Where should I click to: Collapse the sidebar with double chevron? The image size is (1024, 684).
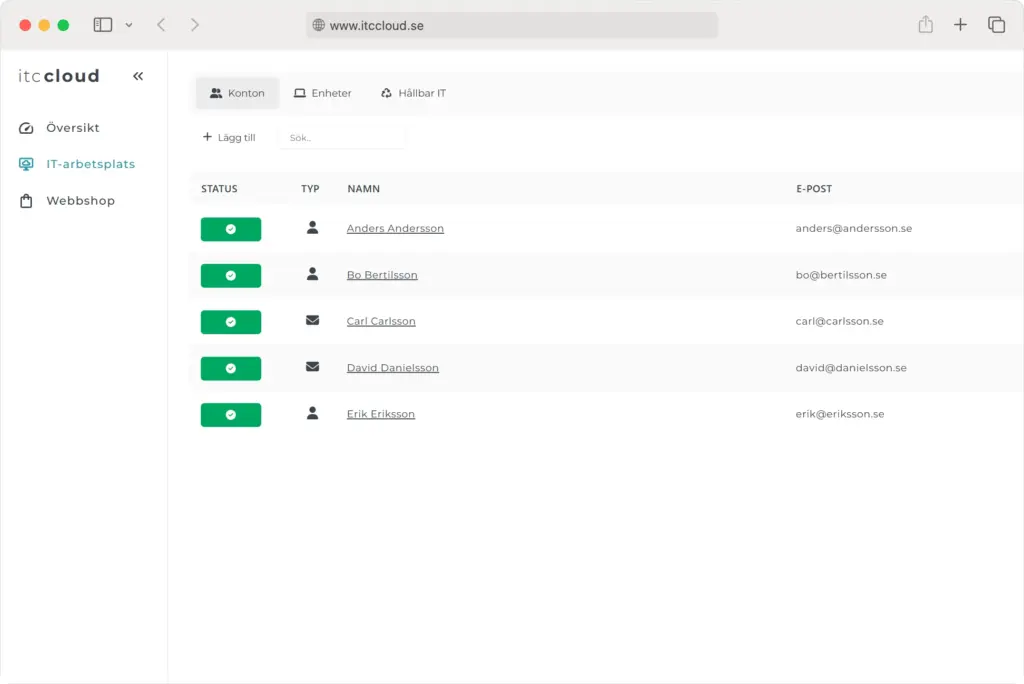click(138, 76)
